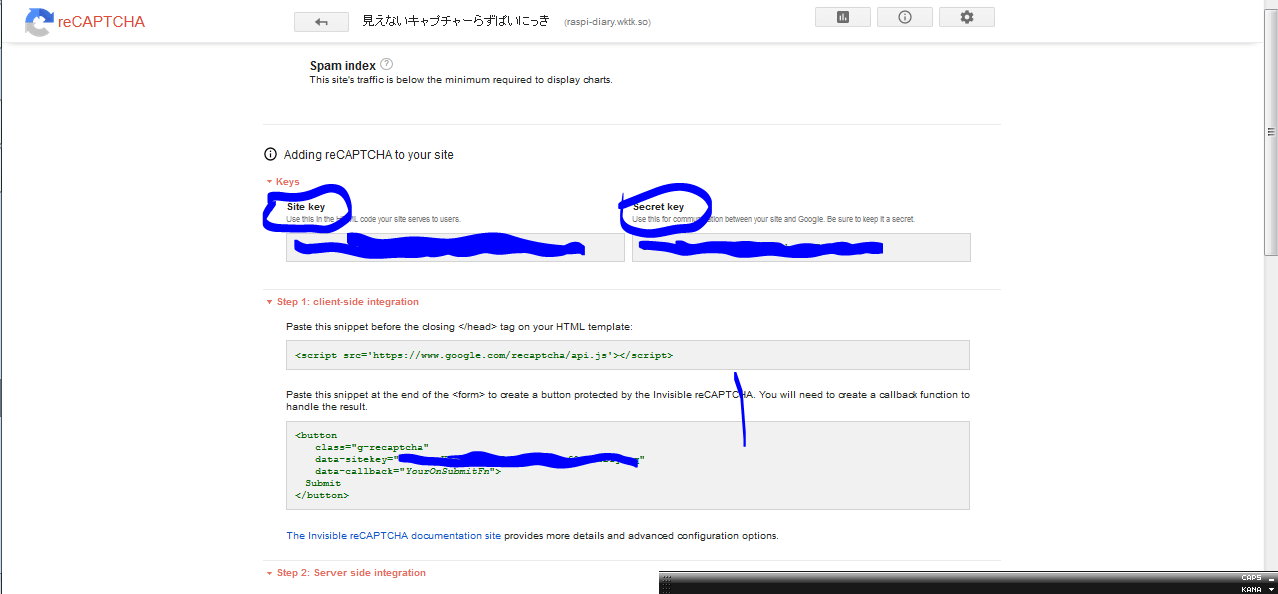Click the CAPS indicator in the status bar
Image resolution: width=1278 pixels, height=594 pixels.
(1251, 578)
